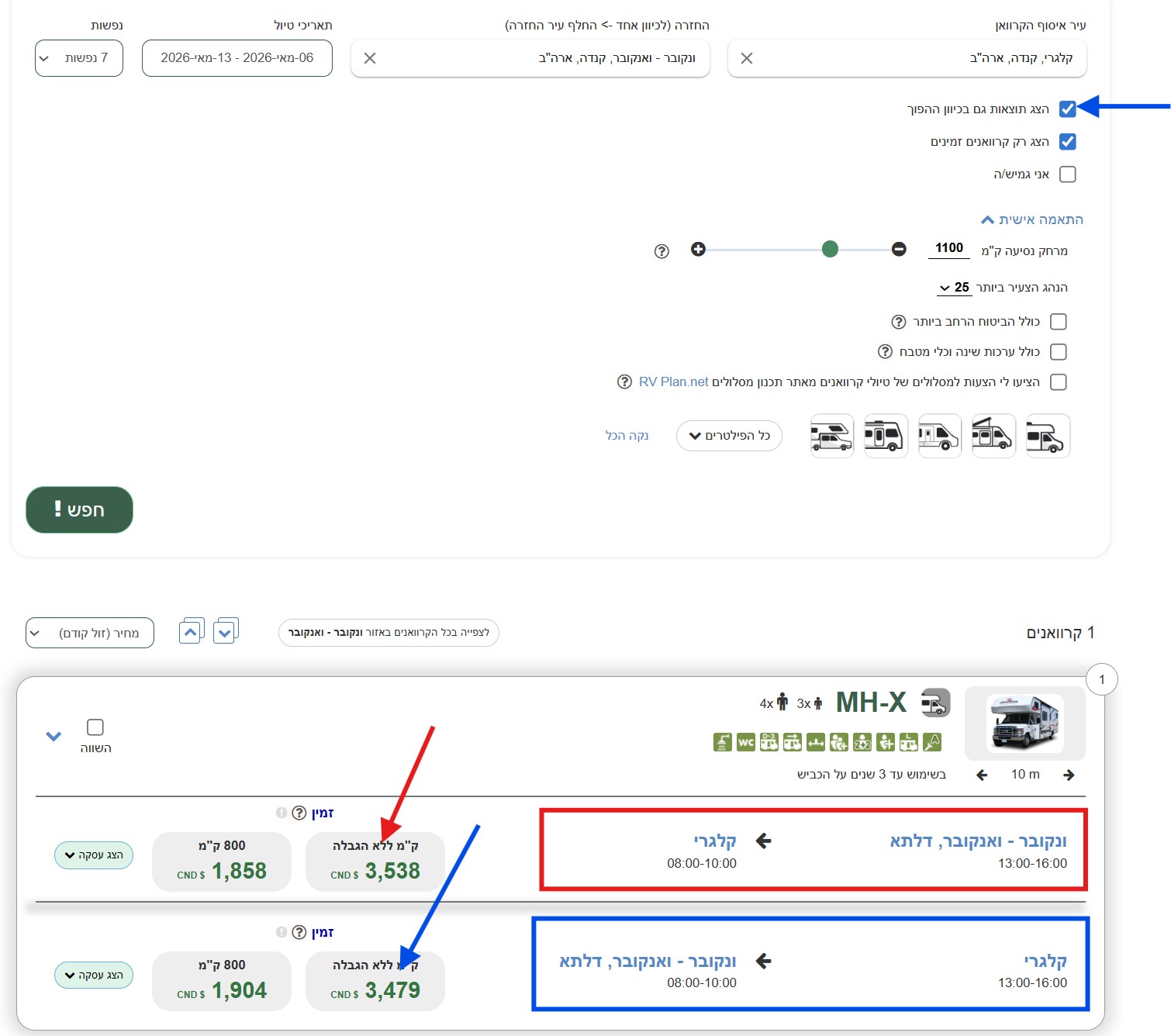Viewport: 1171px width, 1036px height.
Task: Click the green distance slider handle
Action: coord(830,249)
